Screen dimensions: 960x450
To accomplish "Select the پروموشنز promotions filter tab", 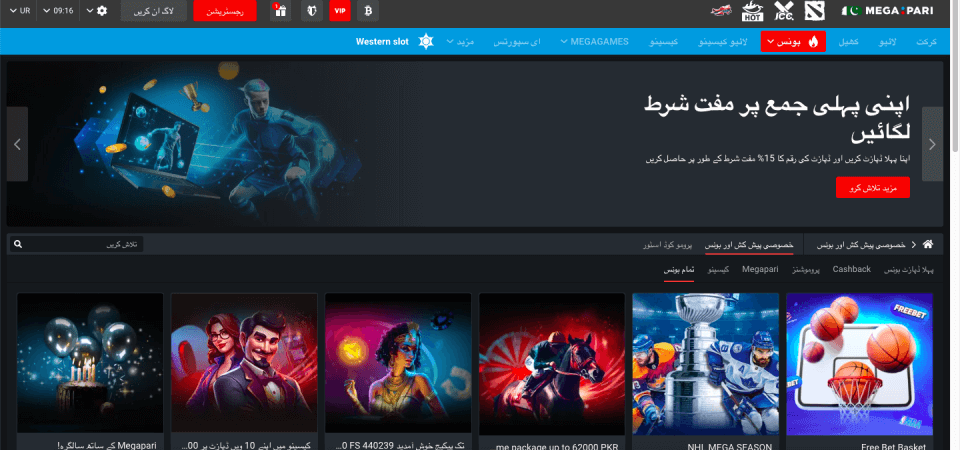I will click(x=806, y=269).
